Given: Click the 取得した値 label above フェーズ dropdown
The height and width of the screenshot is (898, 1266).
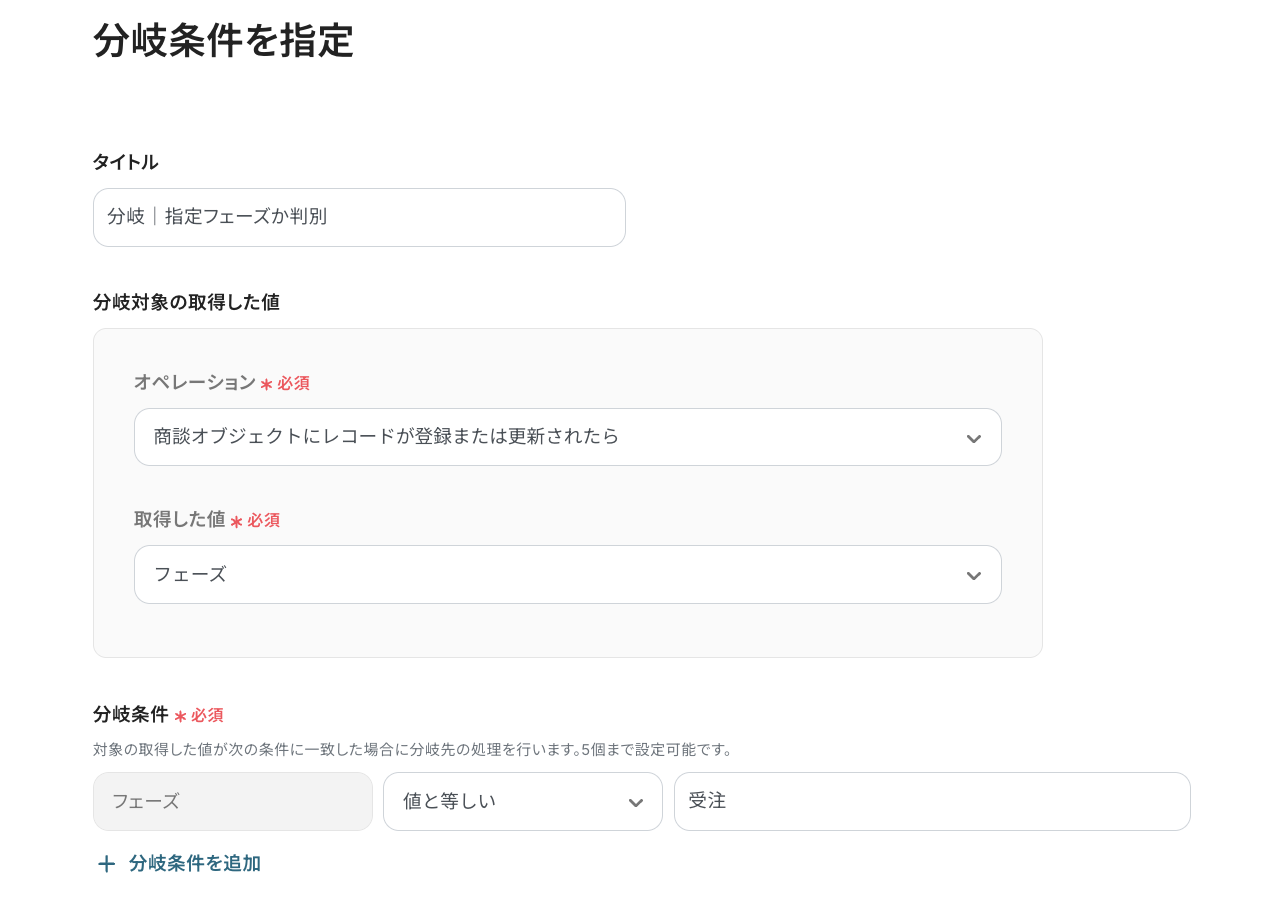Looking at the screenshot, I should 180,519.
